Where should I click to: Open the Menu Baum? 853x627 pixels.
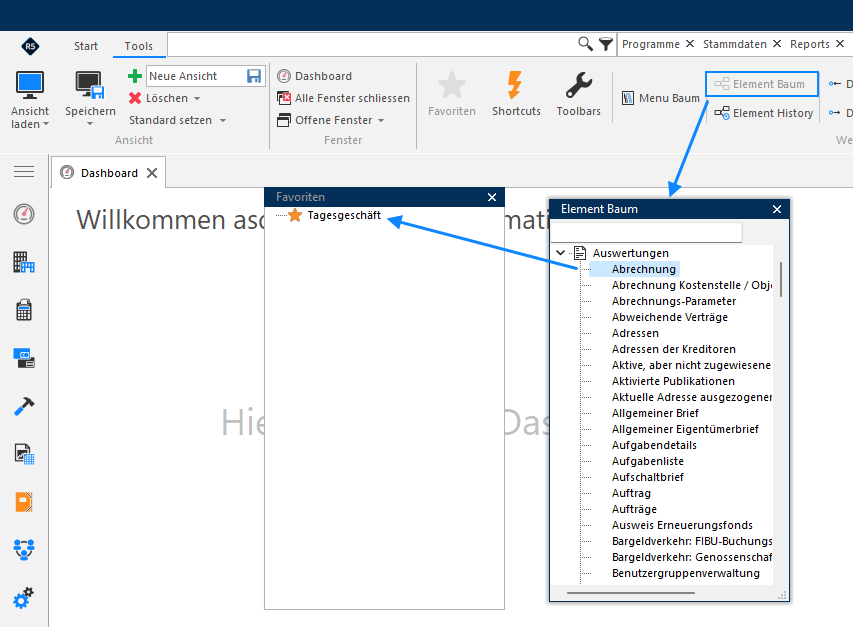[x=661, y=98]
